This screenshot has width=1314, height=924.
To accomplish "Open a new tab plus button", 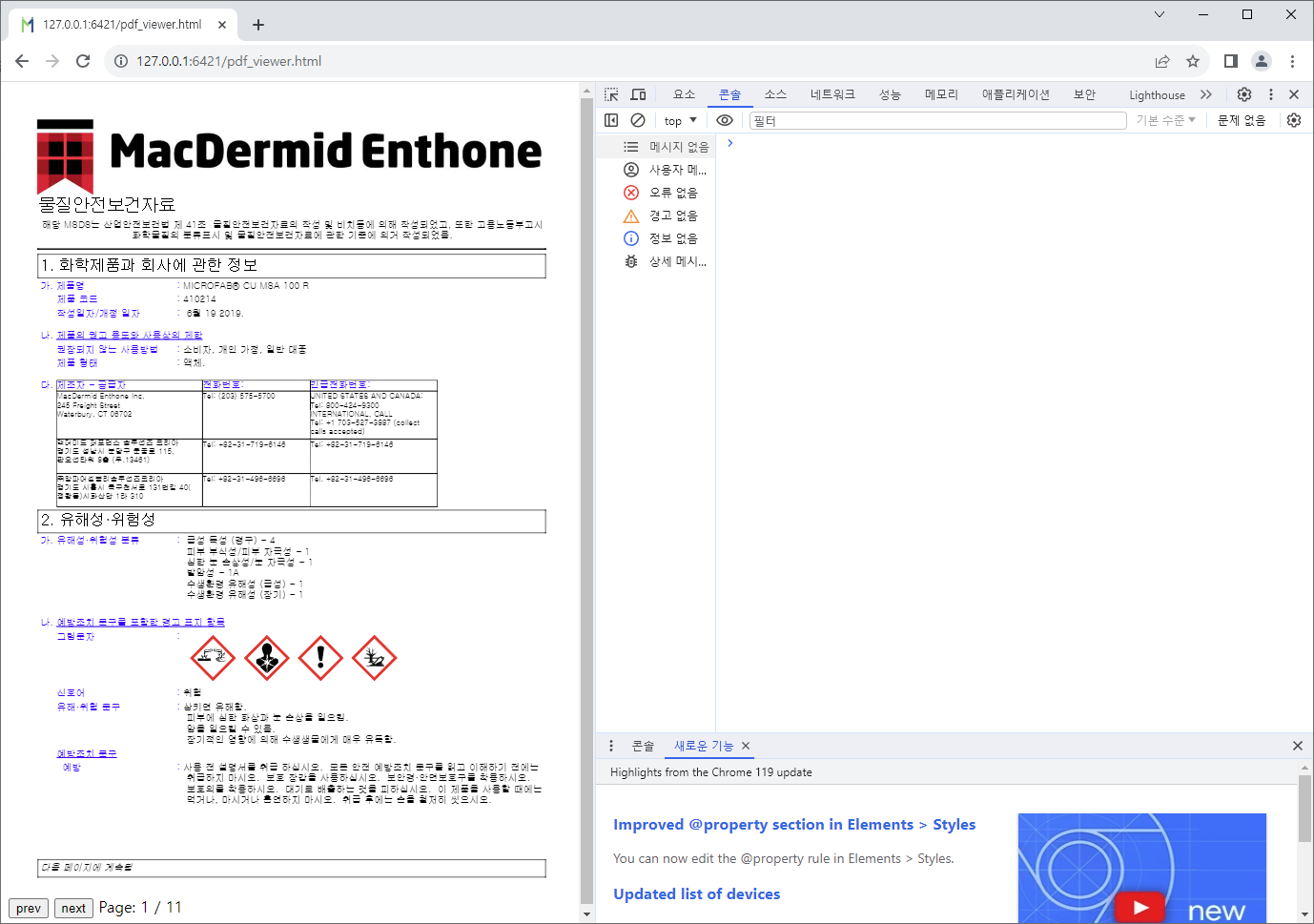I will coord(258,25).
